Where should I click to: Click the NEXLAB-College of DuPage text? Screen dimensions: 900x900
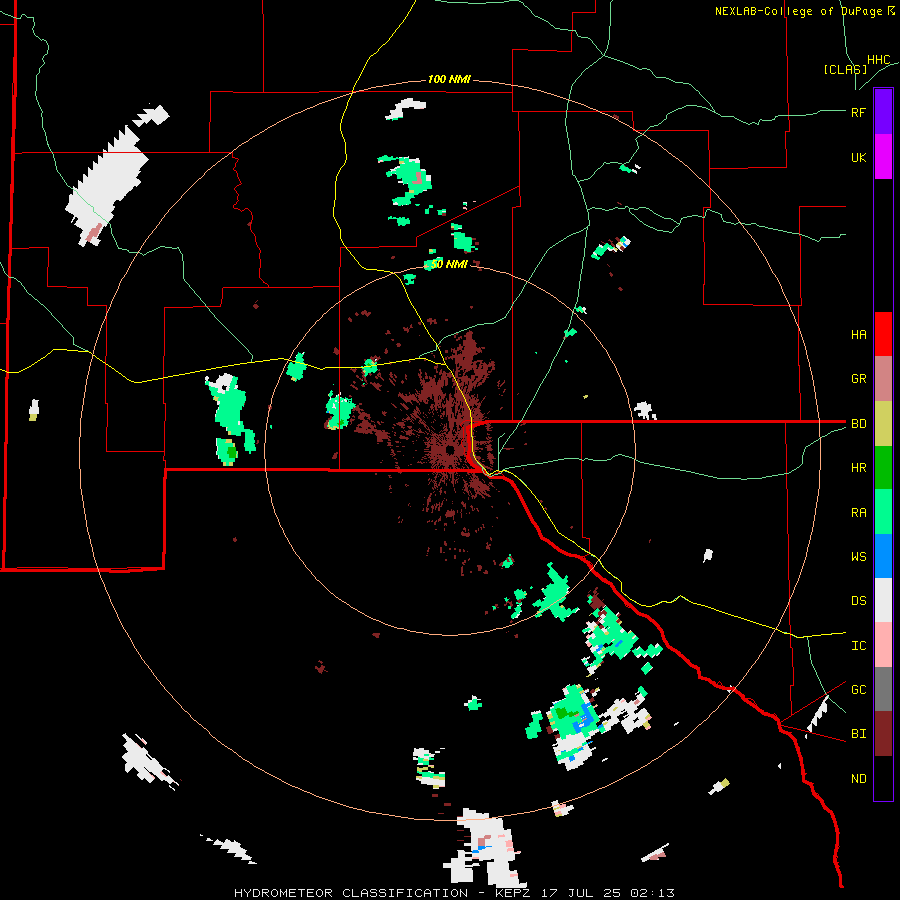tap(798, 11)
